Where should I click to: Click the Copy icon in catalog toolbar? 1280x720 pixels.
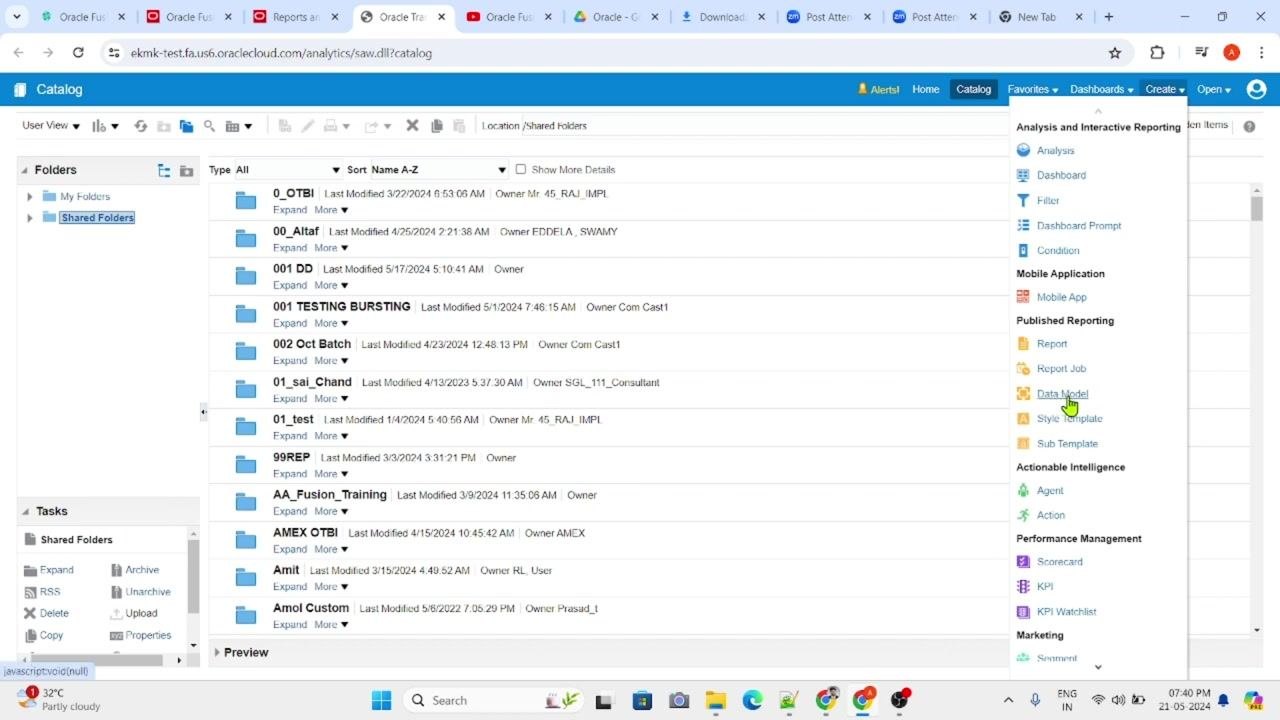pyautogui.click(x=436, y=126)
